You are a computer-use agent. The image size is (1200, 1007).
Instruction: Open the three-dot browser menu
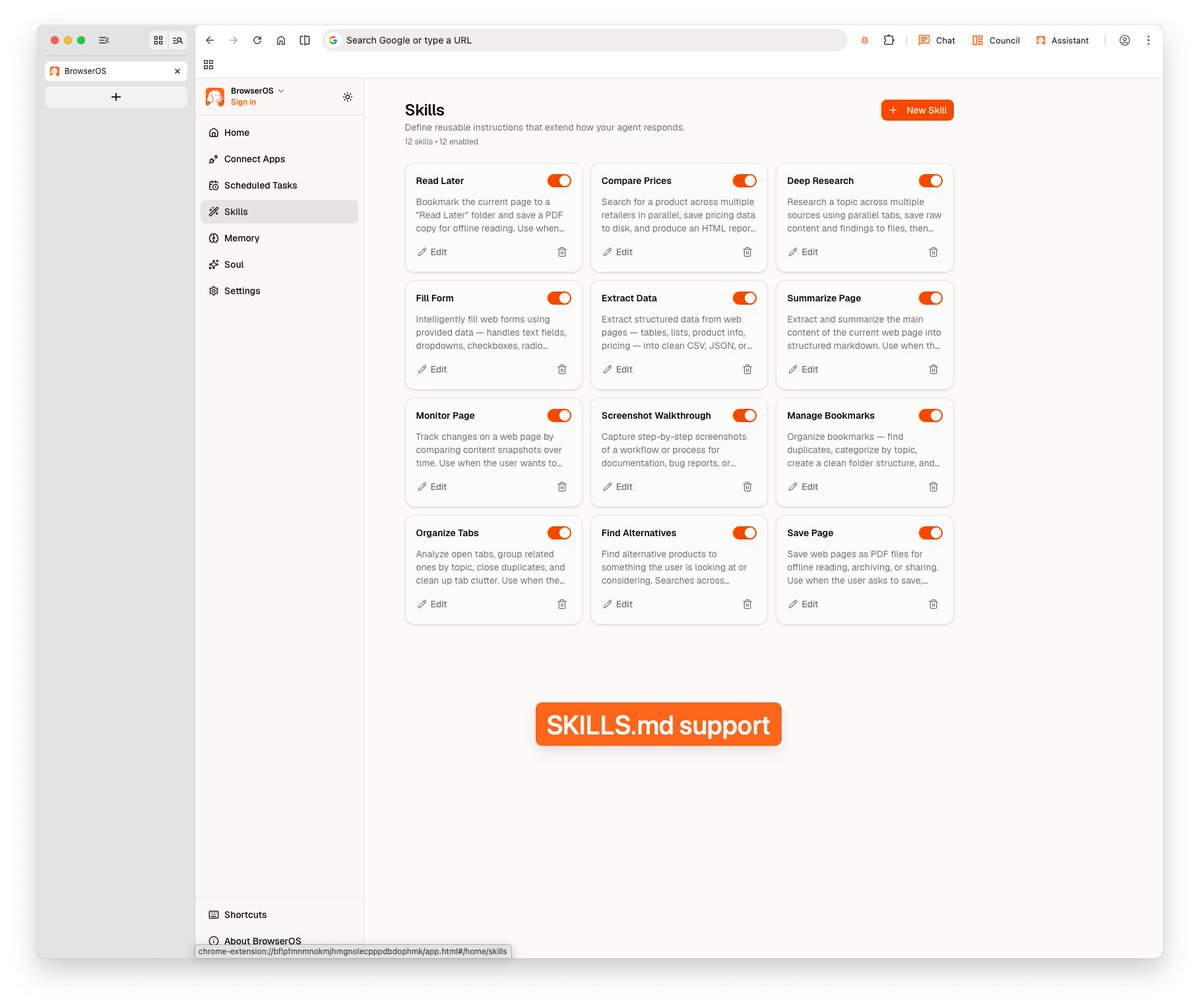tap(1148, 40)
